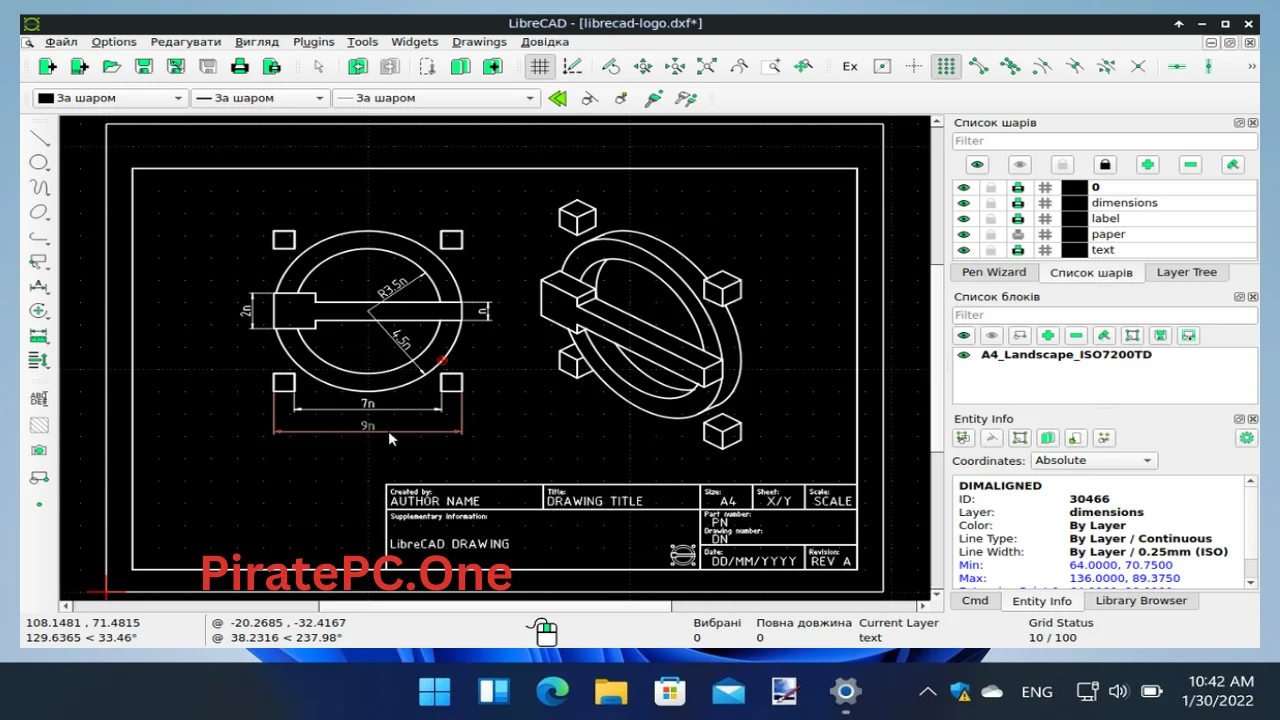Select the Line tool in the left toolbar

[x=39, y=138]
